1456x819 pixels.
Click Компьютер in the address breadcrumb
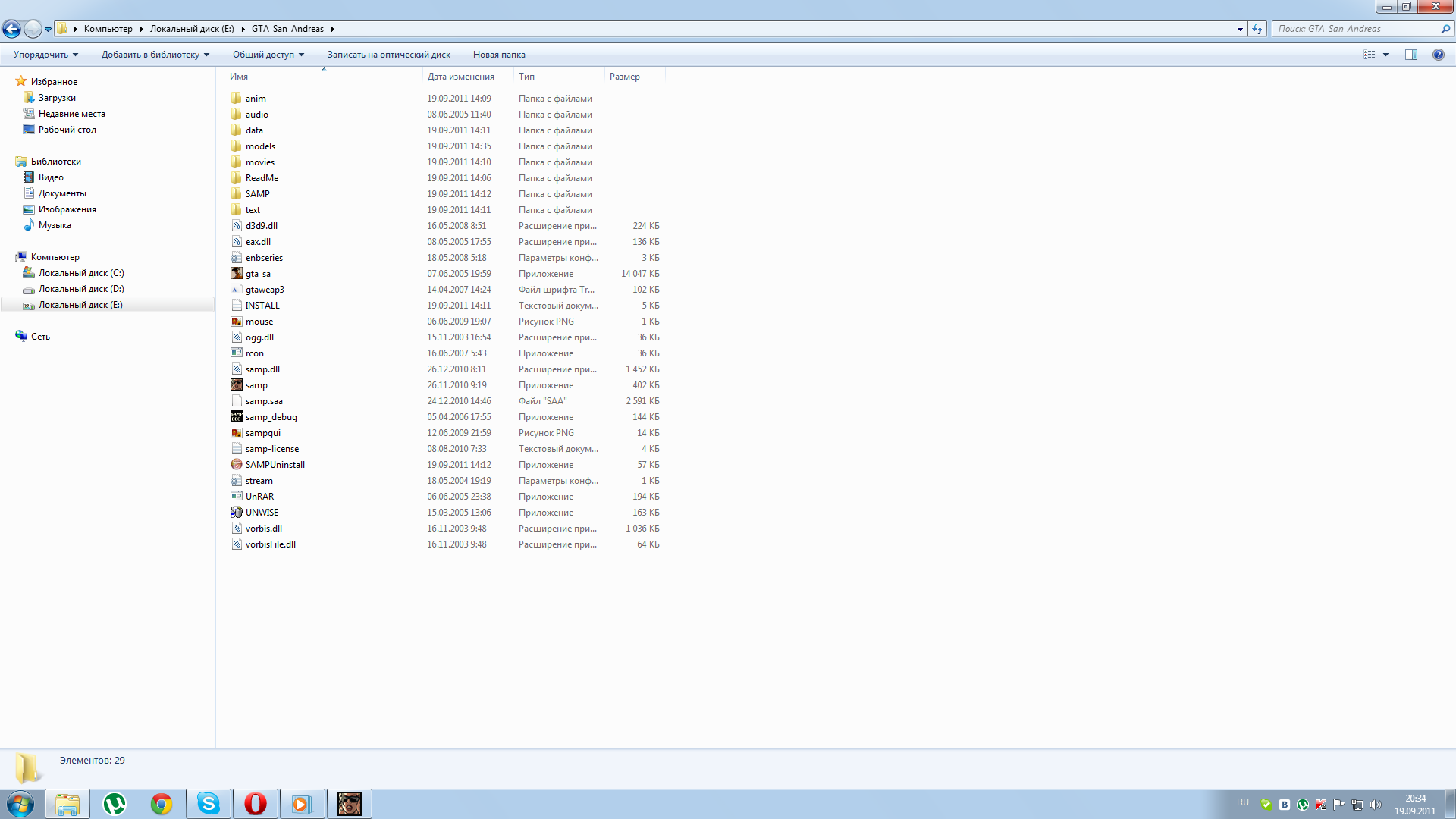click(108, 29)
